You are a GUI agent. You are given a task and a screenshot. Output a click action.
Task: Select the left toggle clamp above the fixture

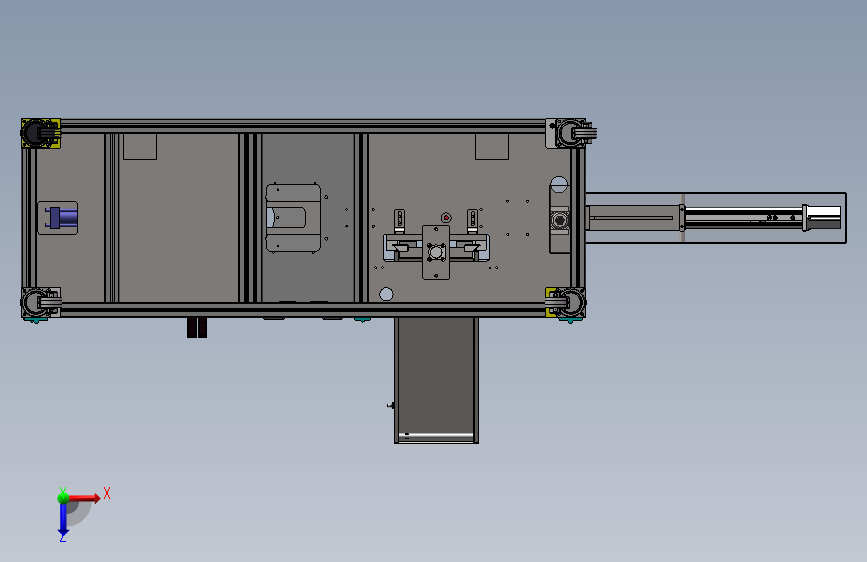(x=399, y=221)
